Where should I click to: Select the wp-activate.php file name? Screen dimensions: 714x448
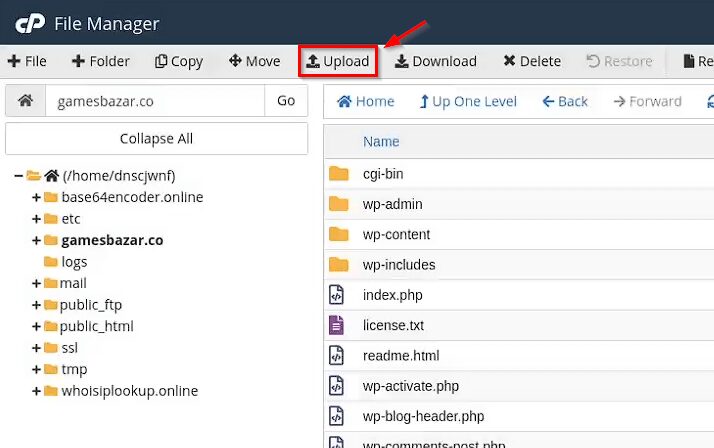pos(411,386)
